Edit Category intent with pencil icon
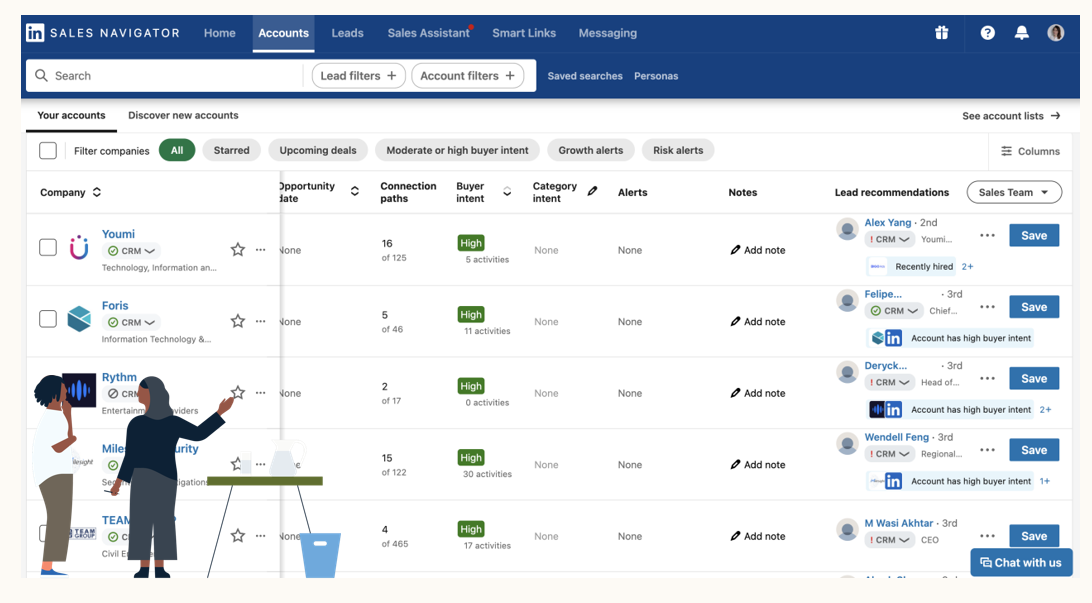Viewport: 1092px width, 603px height. pos(592,191)
